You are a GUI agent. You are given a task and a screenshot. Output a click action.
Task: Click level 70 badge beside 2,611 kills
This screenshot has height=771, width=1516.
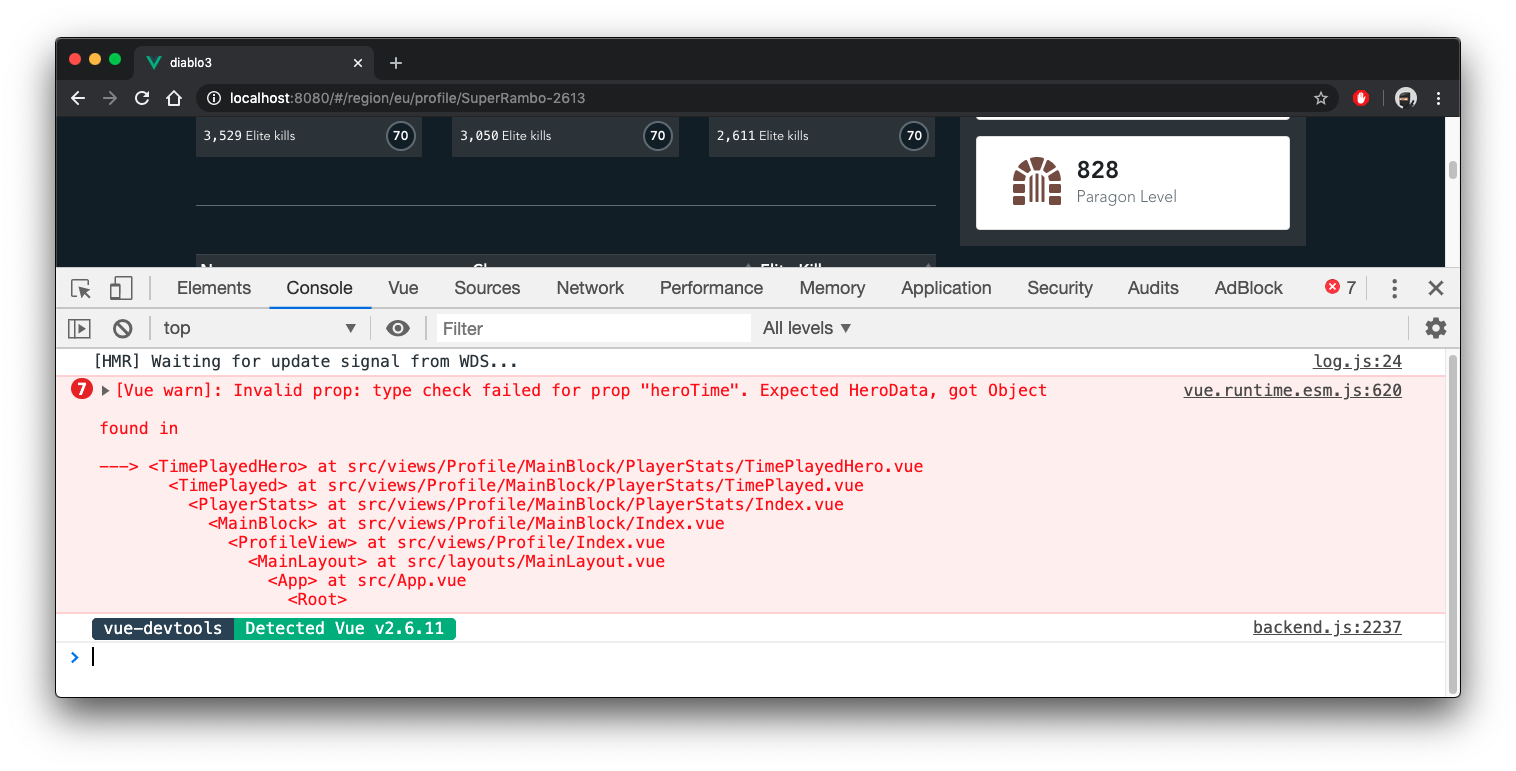(x=913, y=136)
